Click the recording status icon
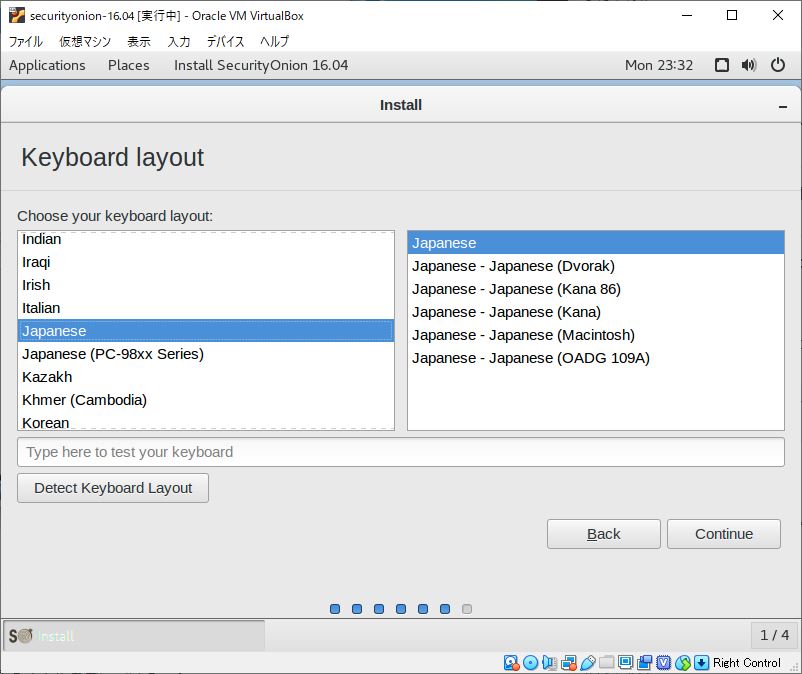 [644, 663]
